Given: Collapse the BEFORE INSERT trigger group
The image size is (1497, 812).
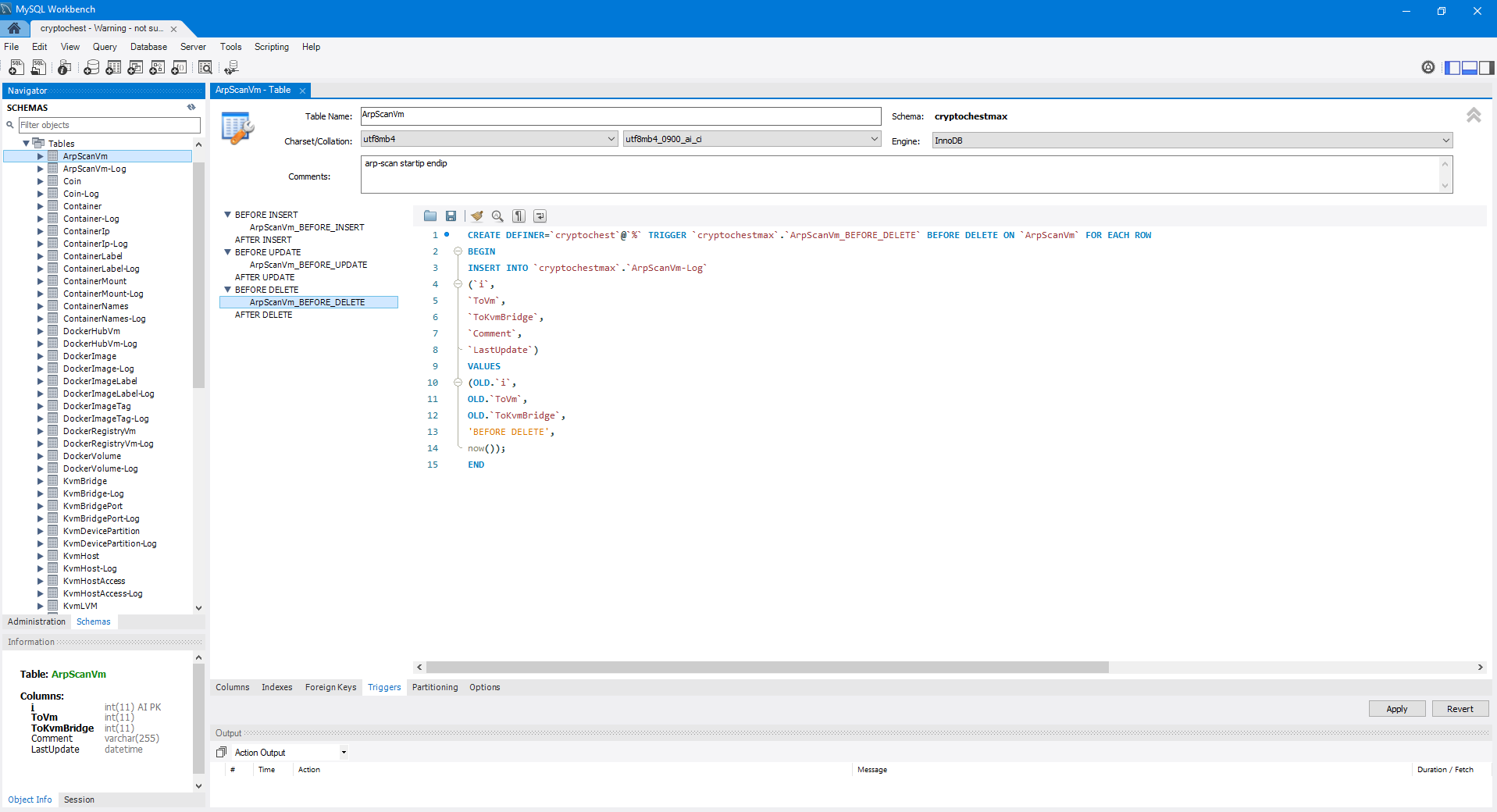Looking at the screenshot, I should [227, 215].
